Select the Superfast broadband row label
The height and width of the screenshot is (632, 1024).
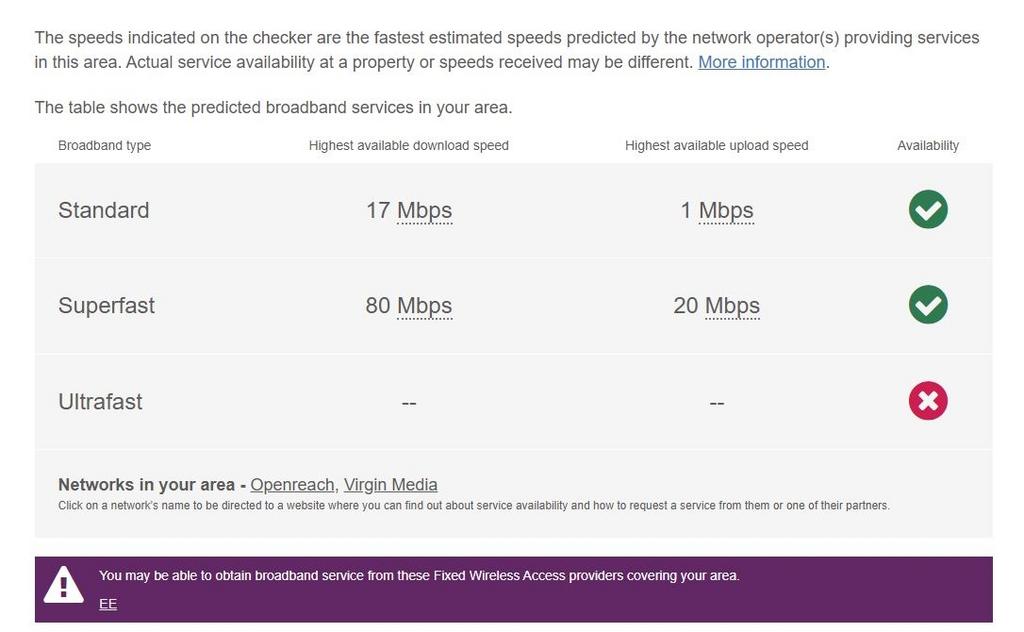(106, 306)
